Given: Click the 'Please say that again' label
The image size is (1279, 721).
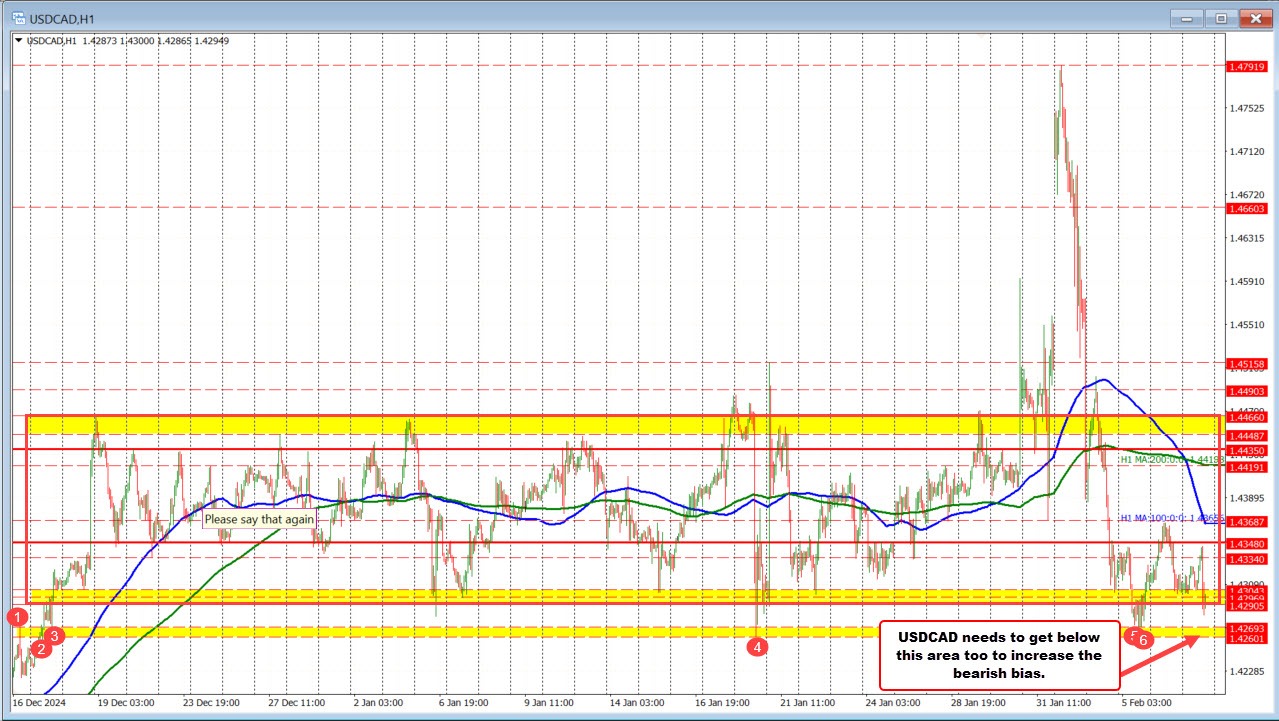Looking at the screenshot, I should pos(258,521).
